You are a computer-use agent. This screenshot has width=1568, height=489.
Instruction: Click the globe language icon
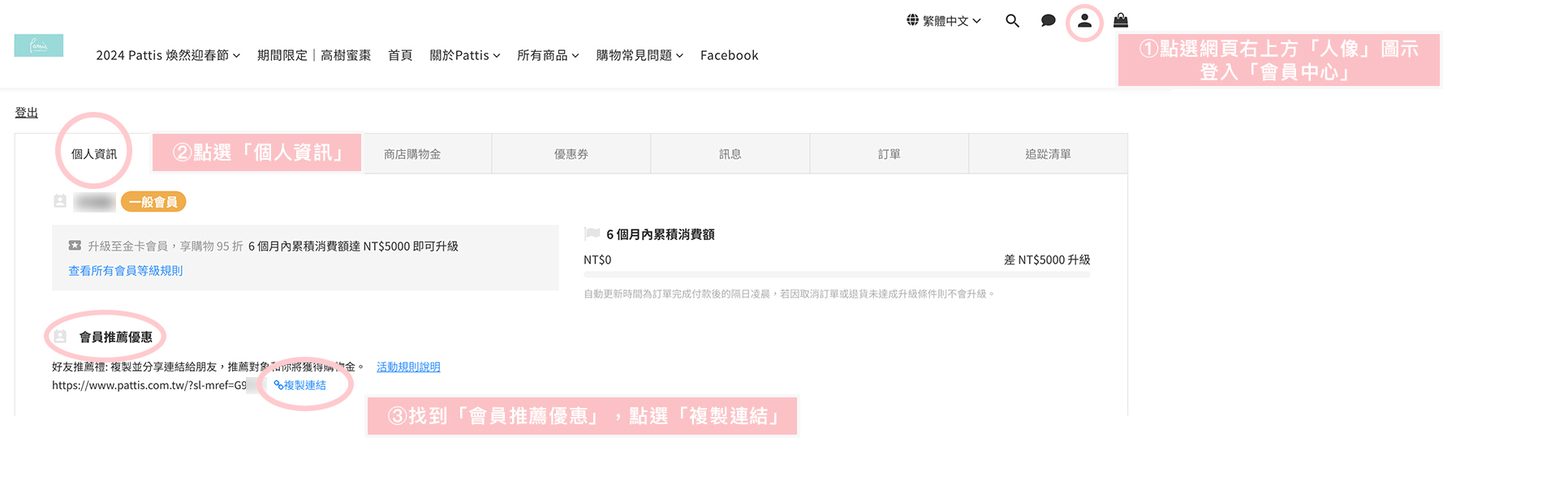click(x=912, y=20)
